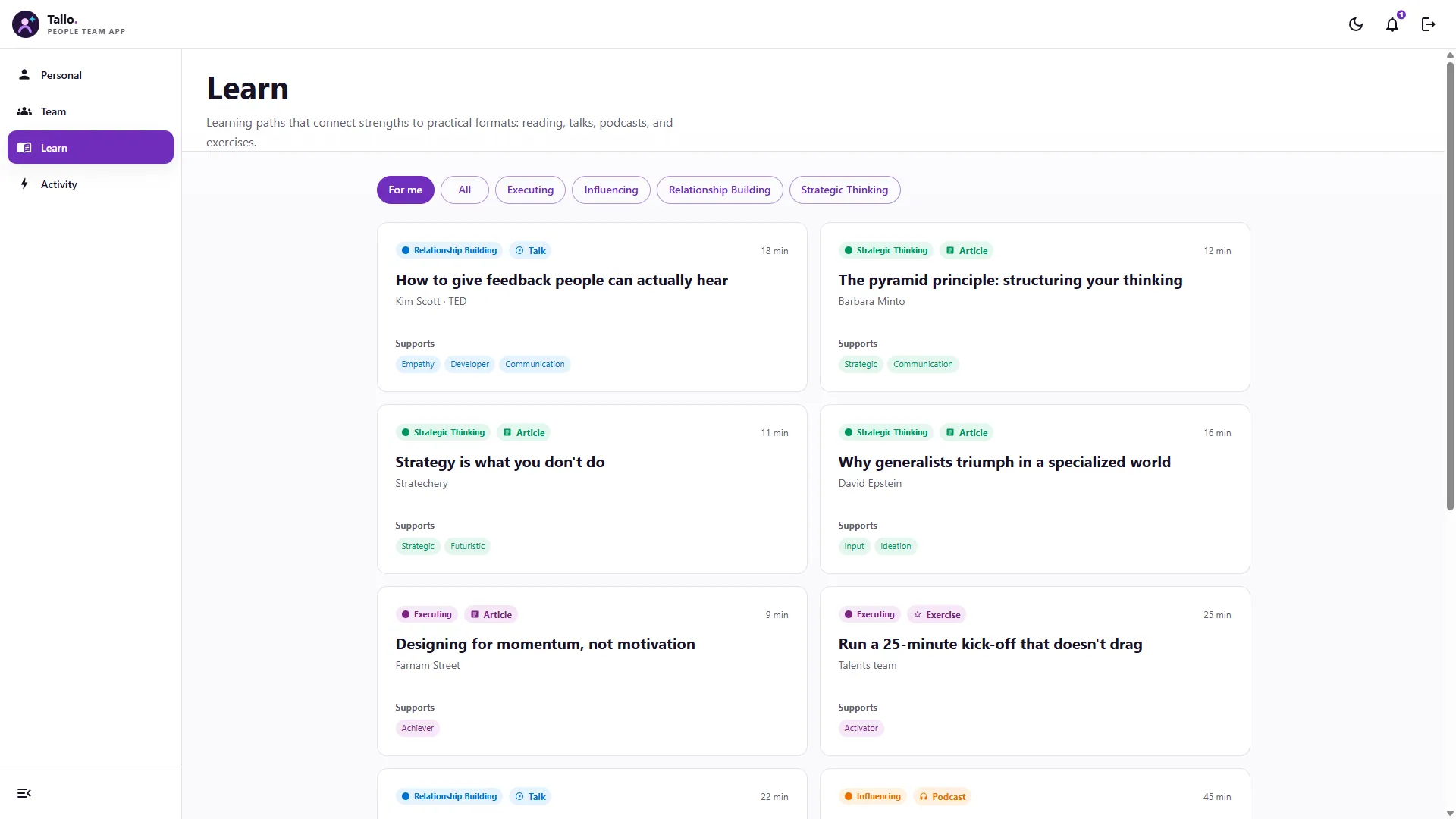Select the For me filter

(406, 190)
